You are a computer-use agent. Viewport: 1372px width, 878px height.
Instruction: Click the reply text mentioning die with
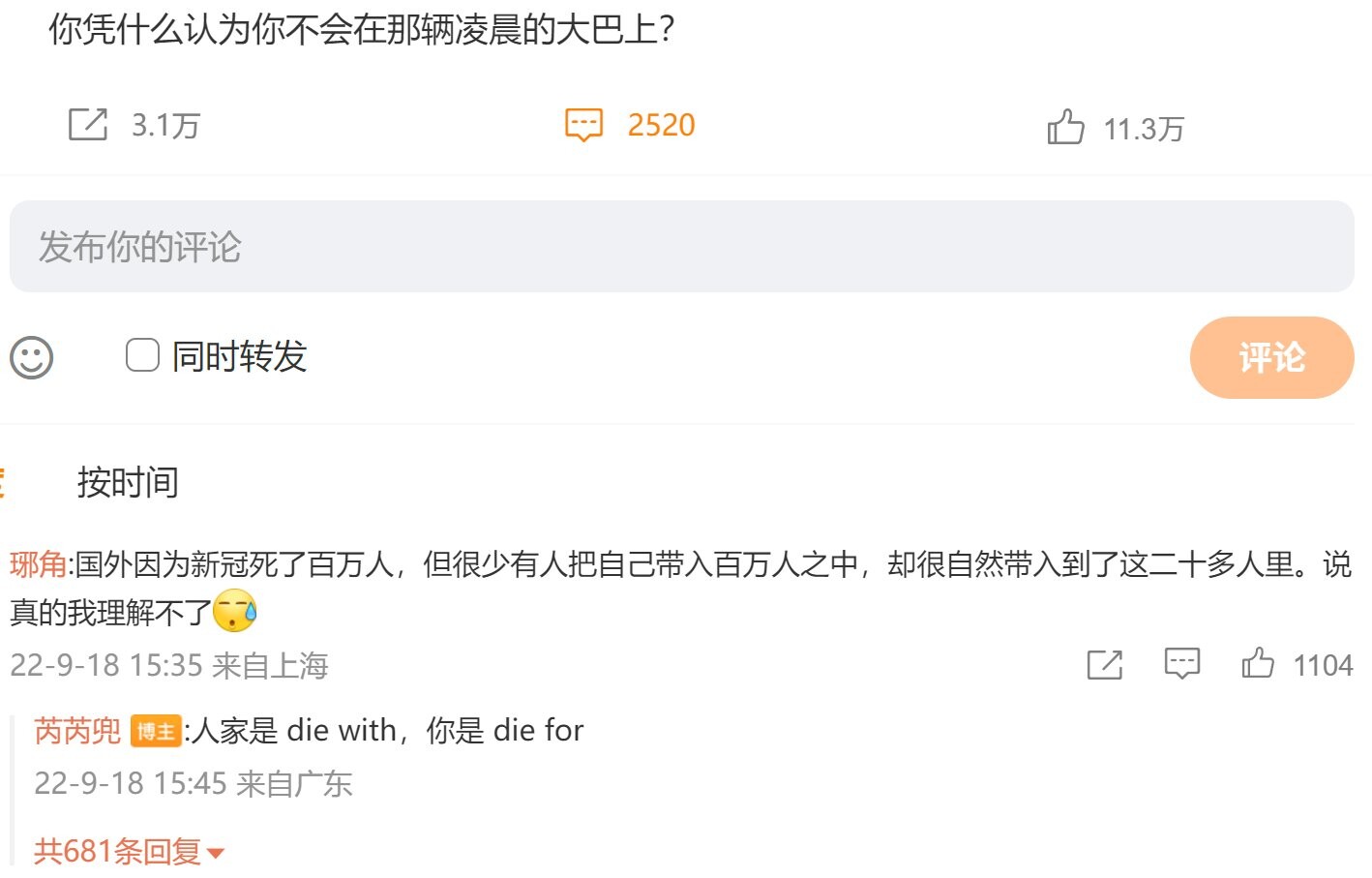tap(387, 730)
